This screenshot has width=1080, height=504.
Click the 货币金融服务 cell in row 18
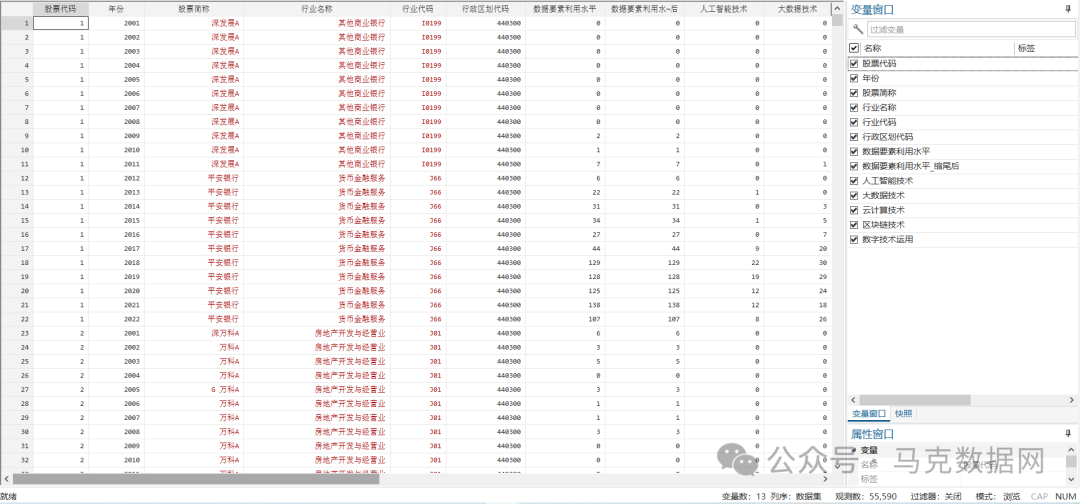(x=317, y=263)
